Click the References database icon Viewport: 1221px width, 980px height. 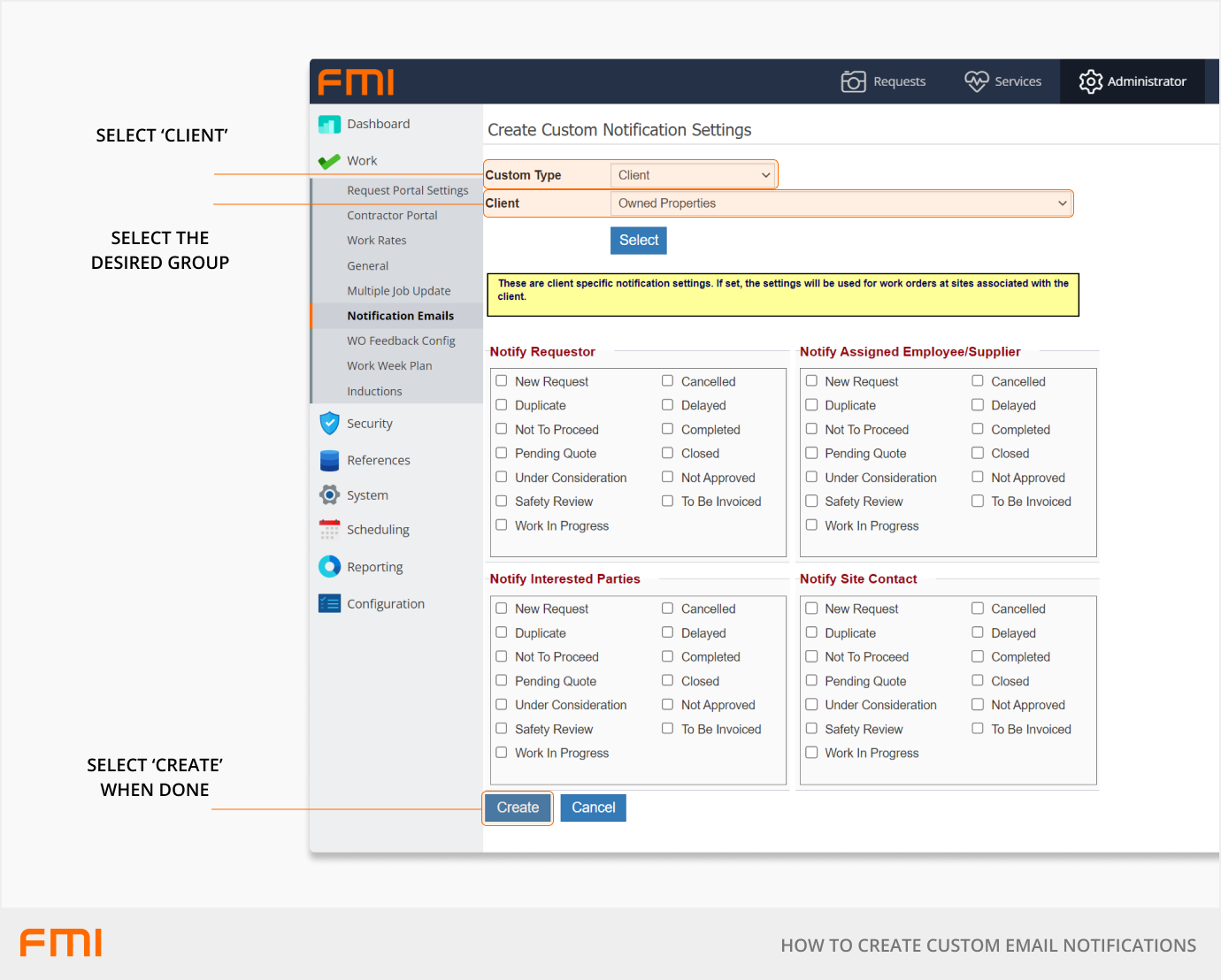tap(329, 461)
